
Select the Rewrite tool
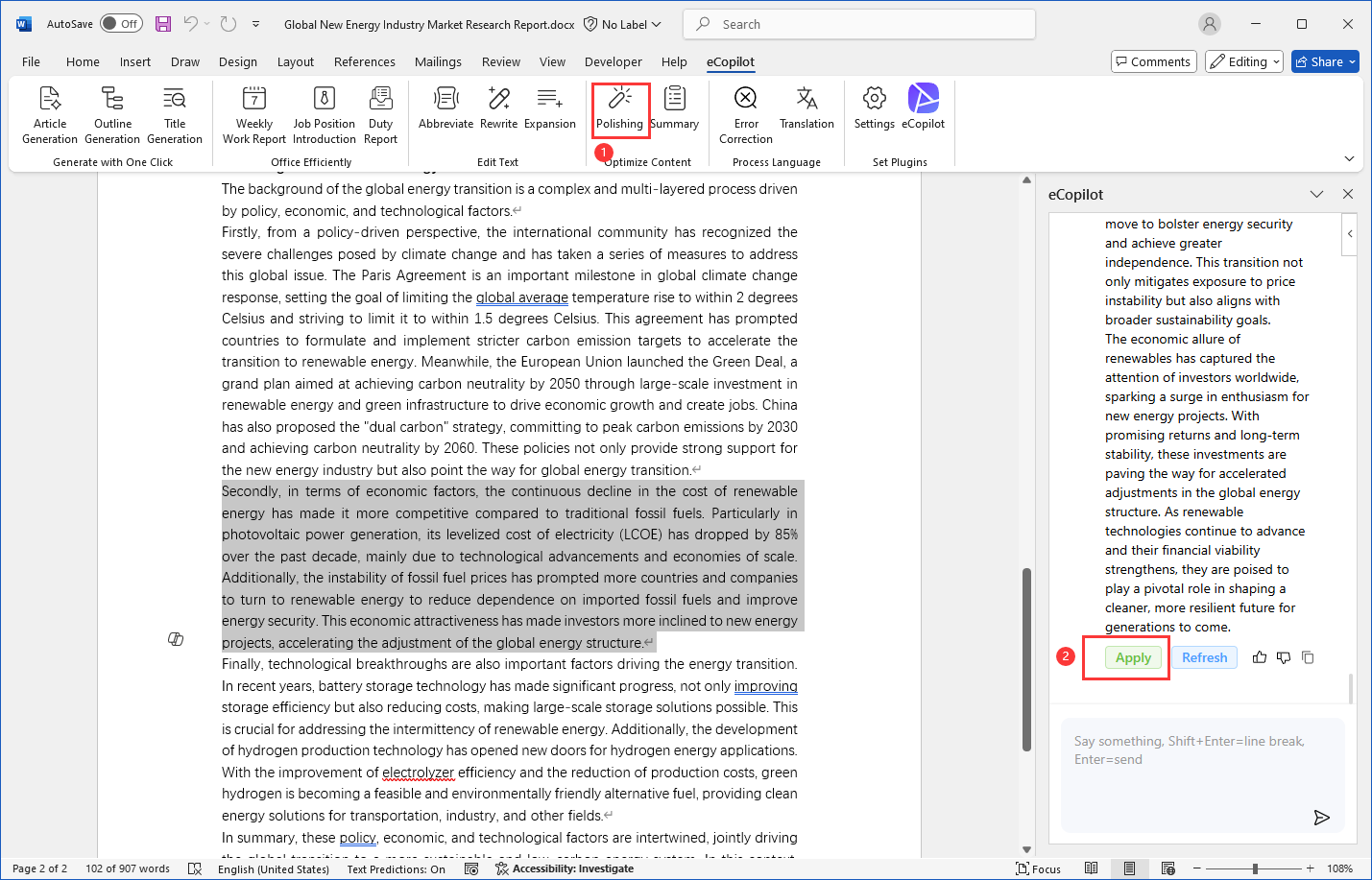click(497, 113)
